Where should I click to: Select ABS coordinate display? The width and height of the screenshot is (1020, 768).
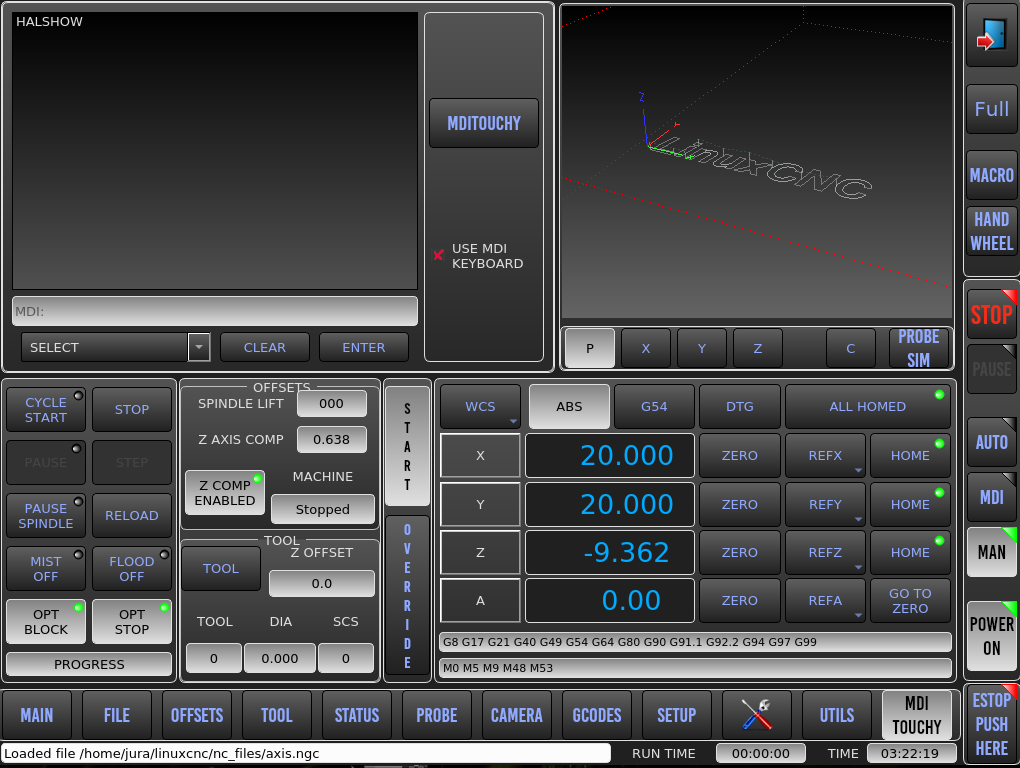click(569, 406)
